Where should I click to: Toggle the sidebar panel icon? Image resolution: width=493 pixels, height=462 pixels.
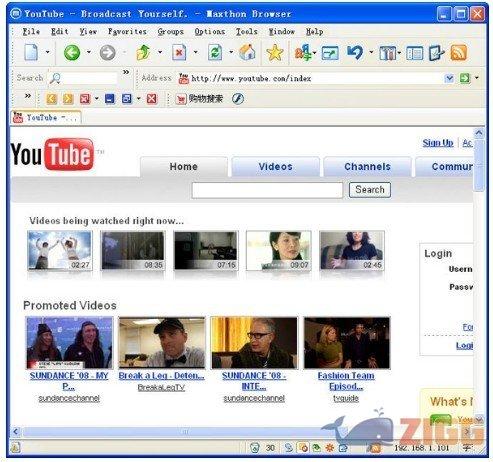(x=415, y=53)
